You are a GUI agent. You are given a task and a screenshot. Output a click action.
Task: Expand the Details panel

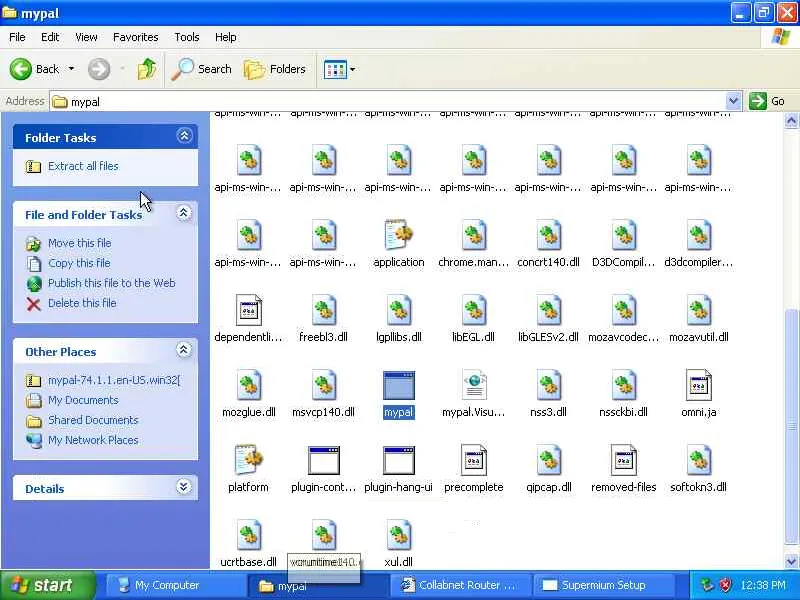tap(184, 487)
